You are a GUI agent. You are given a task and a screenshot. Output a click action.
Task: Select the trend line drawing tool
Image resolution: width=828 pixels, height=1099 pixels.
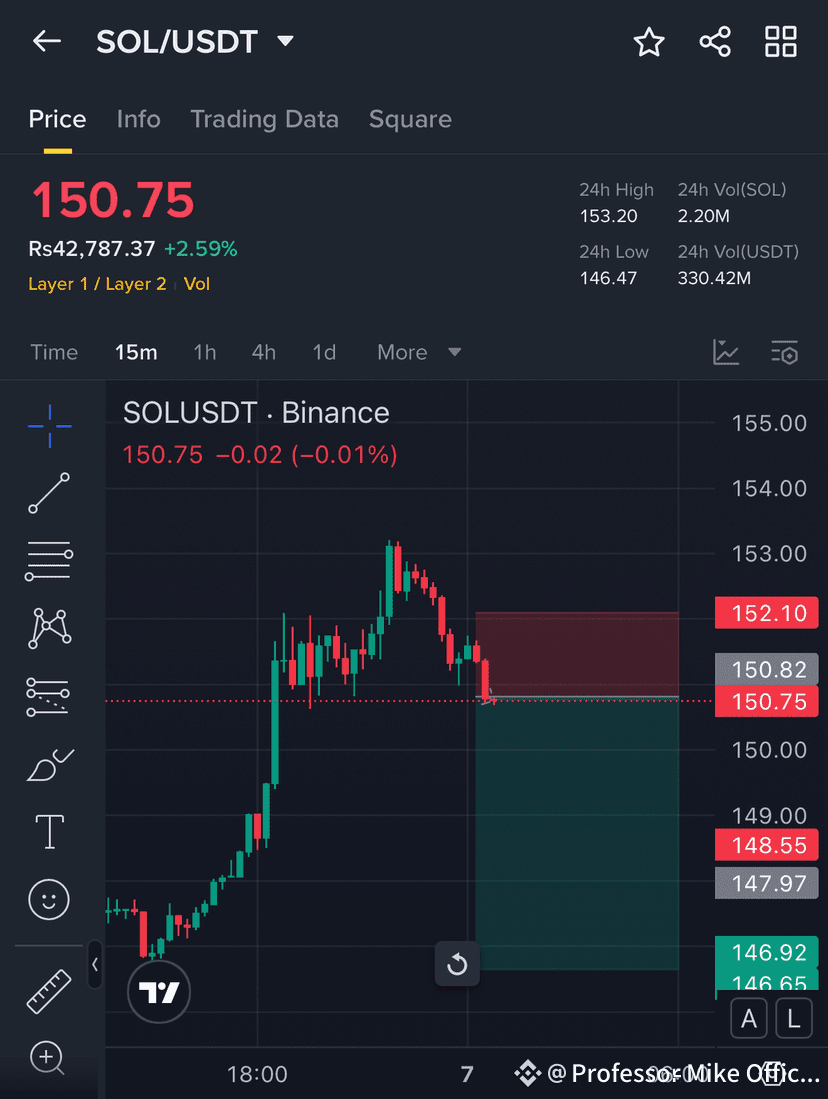click(49, 493)
